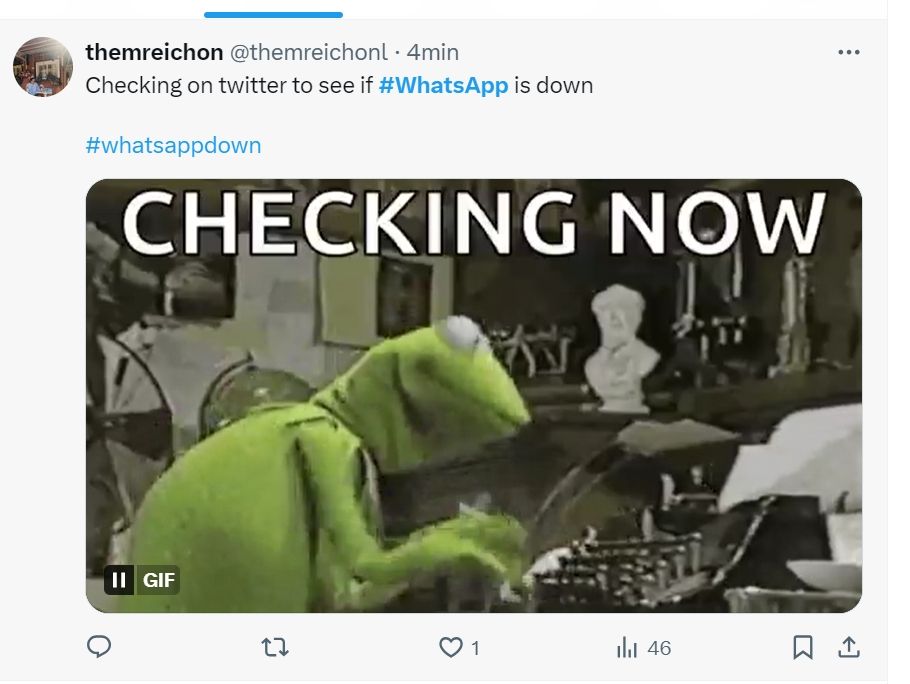Open the view analytics bar chart icon
Image resolution: width=910 pixels, height=684 pixels.
click(627, 648)
